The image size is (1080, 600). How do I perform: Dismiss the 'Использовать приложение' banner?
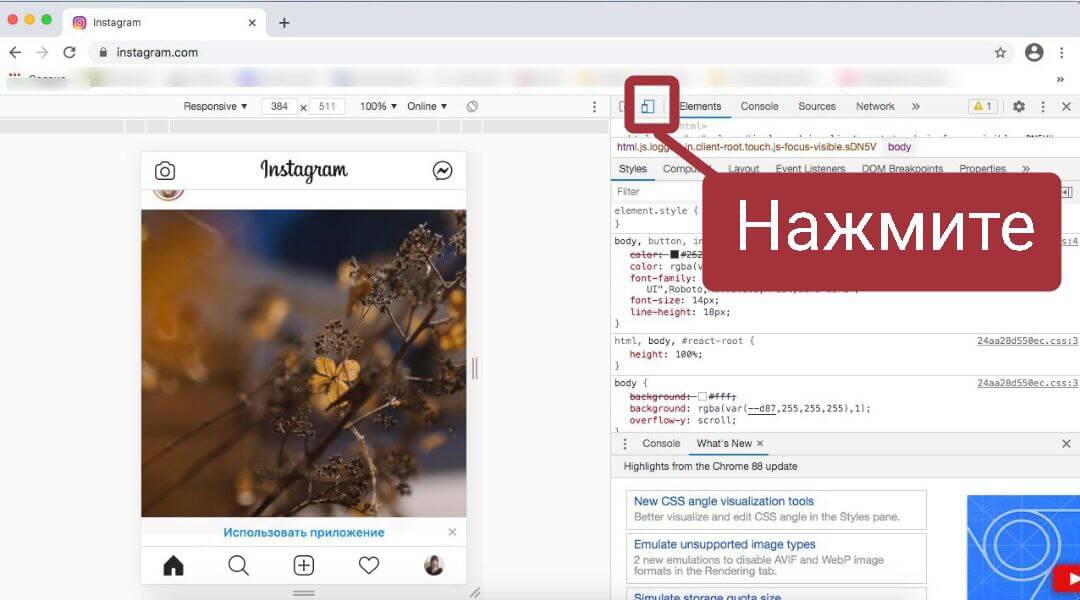[x=452, y=532]
